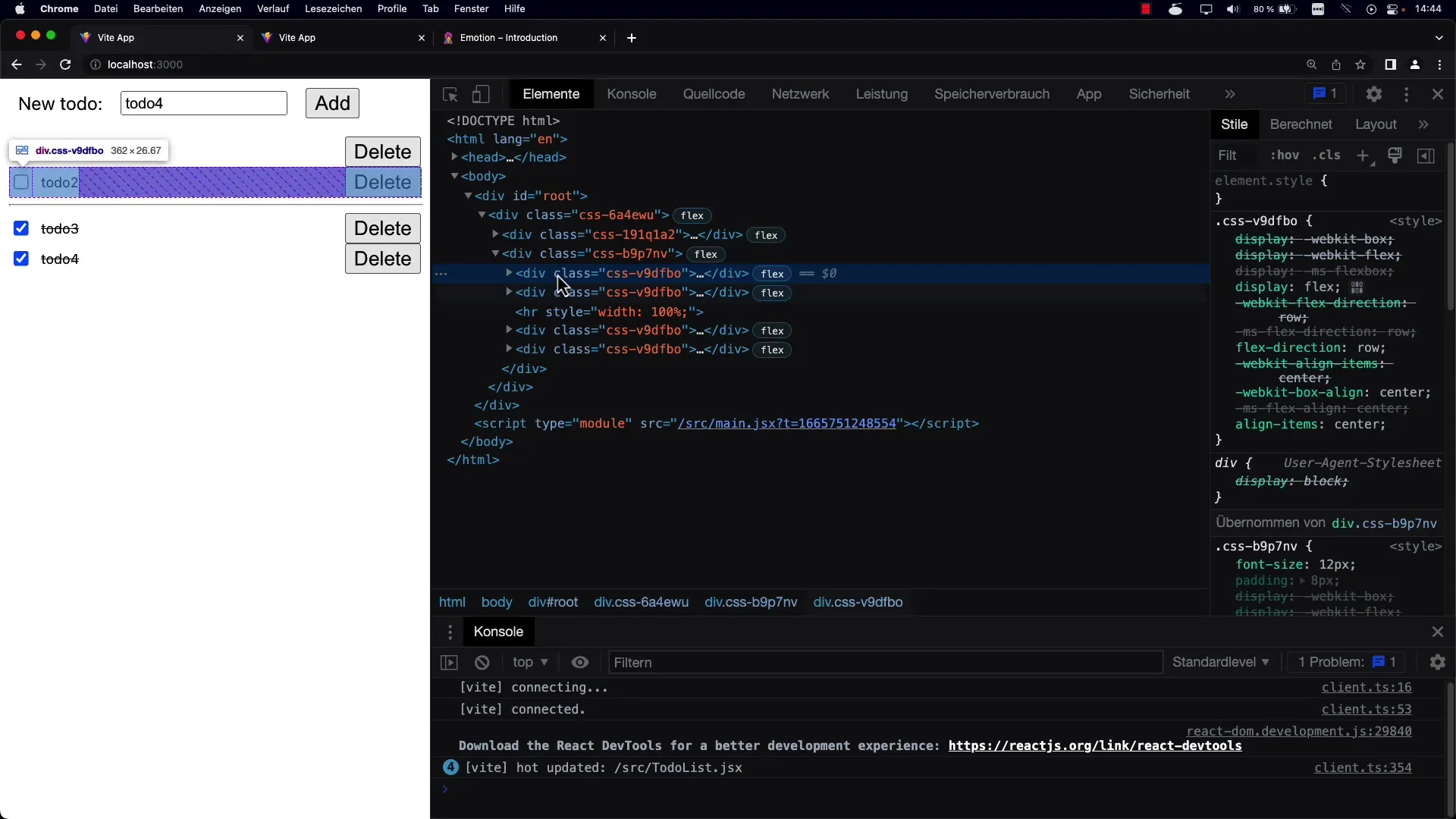1456x819 pixels.
Task: Expand the head element in DOM tree
Action: point(455,157)
